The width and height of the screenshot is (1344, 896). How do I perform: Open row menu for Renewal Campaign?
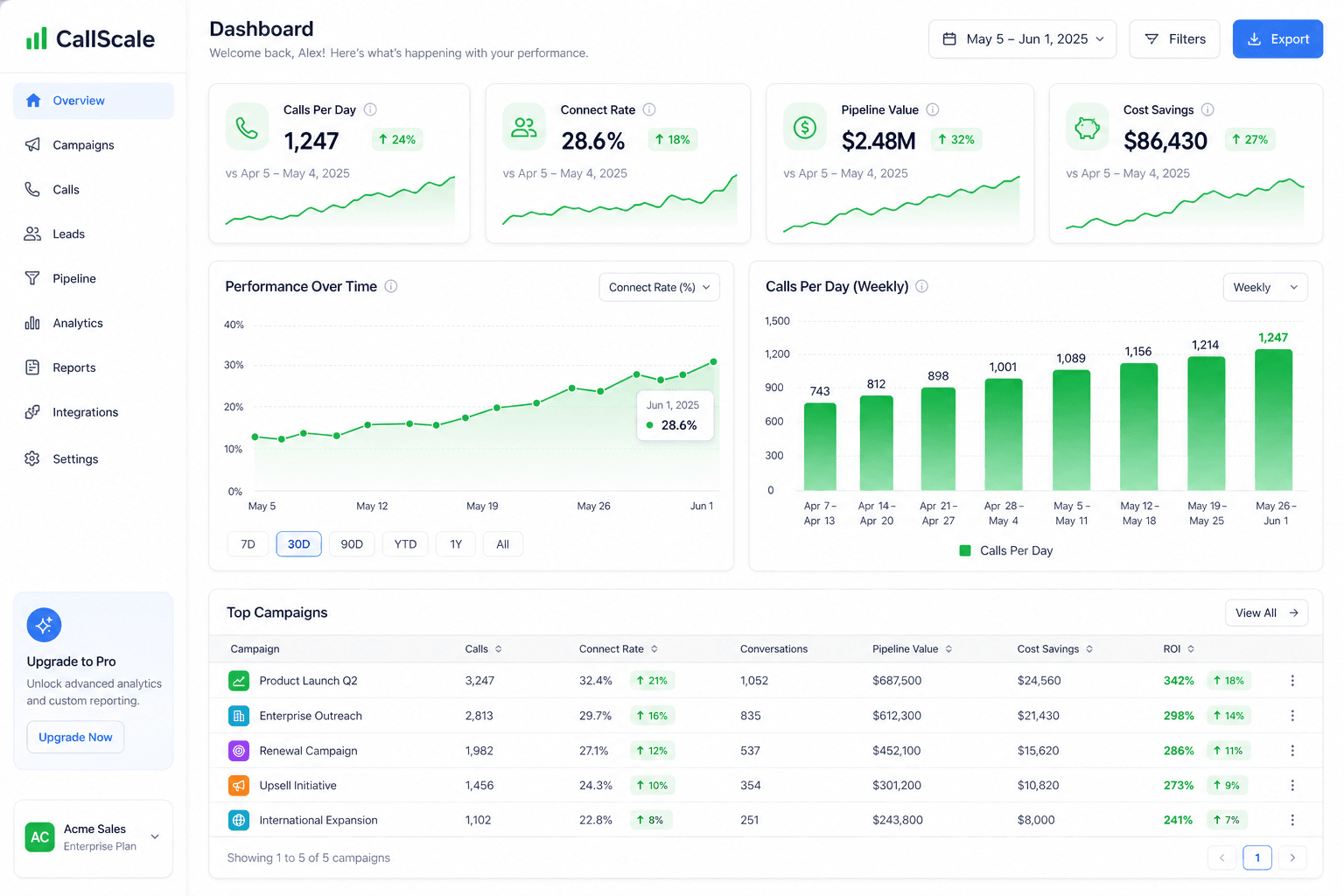pos(1292,751)
